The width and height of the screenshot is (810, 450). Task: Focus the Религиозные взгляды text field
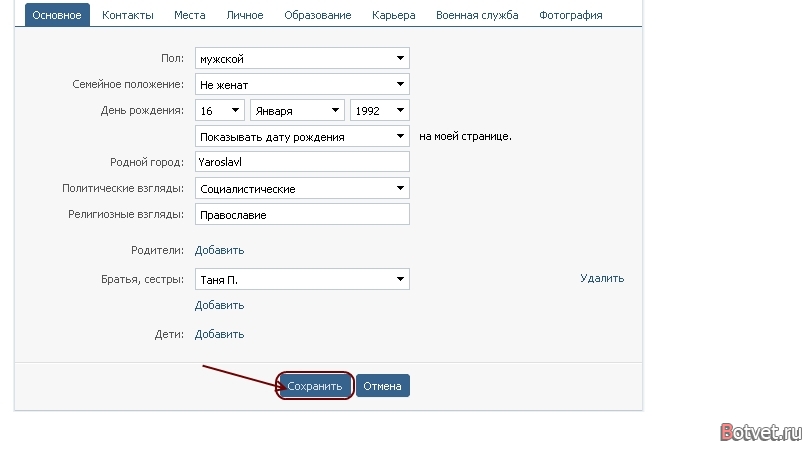(302, 214)
